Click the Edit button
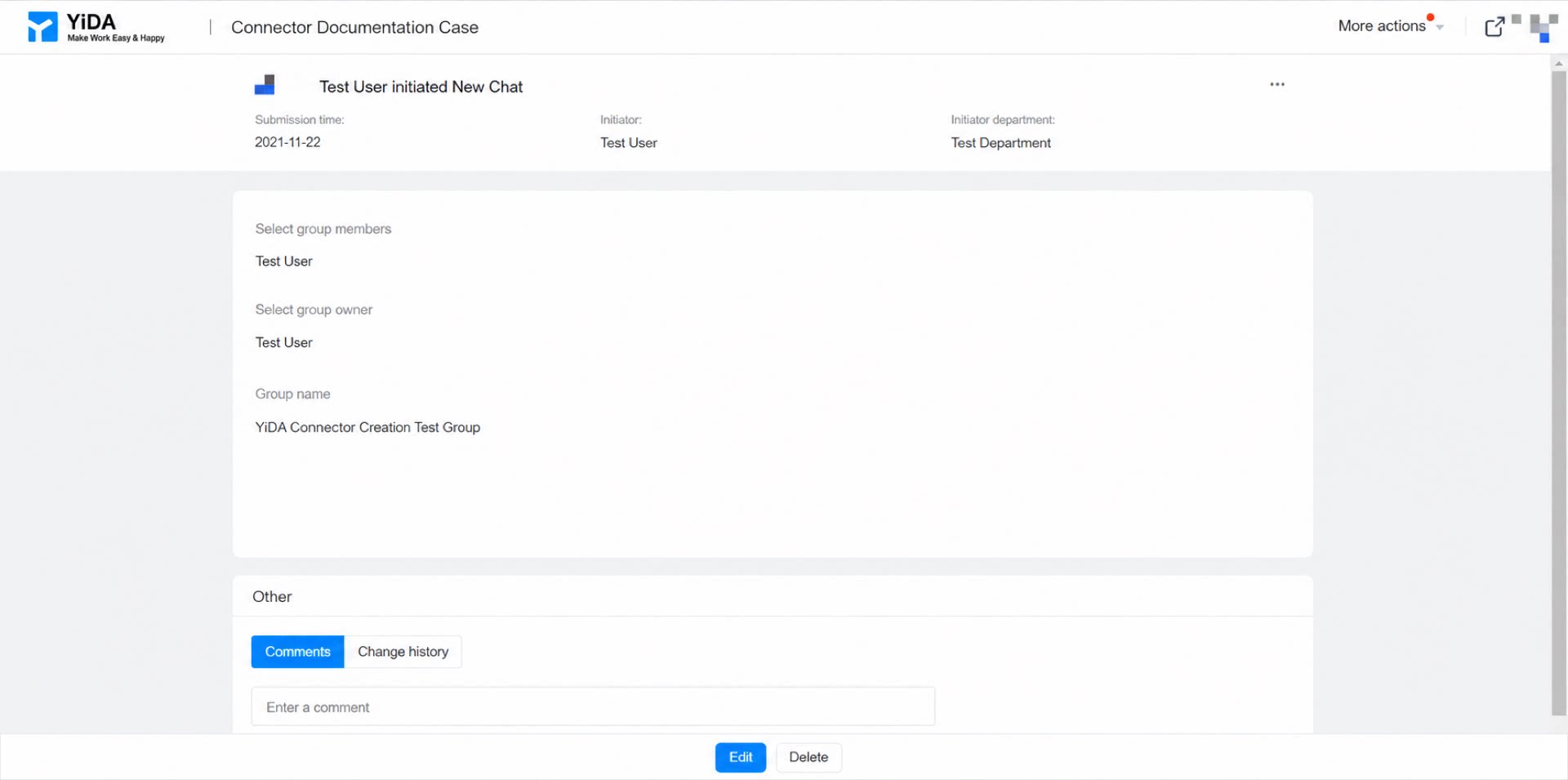1568x780 pixels. coord(741,757)
